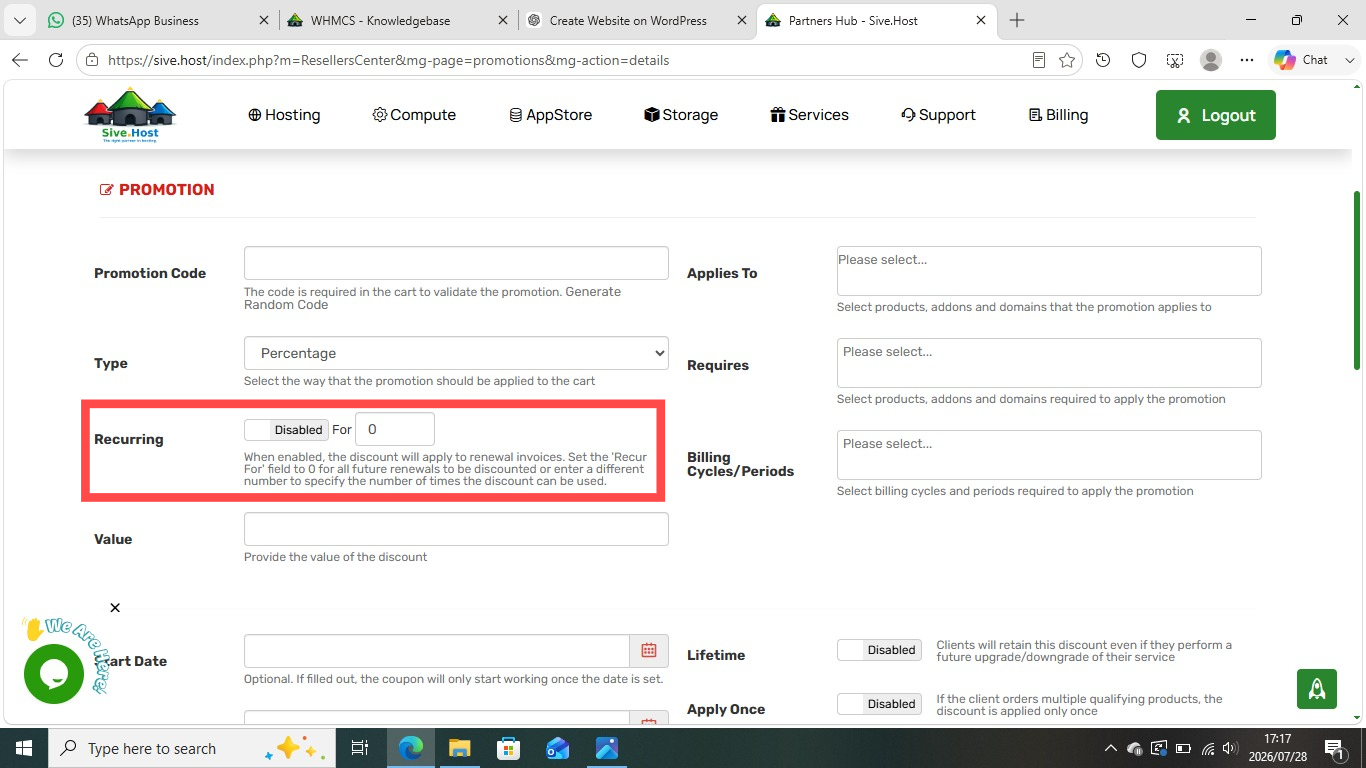Open Outlook from taskbar
This screenshot has height=768, width=1366.
[x=557, y=748]
